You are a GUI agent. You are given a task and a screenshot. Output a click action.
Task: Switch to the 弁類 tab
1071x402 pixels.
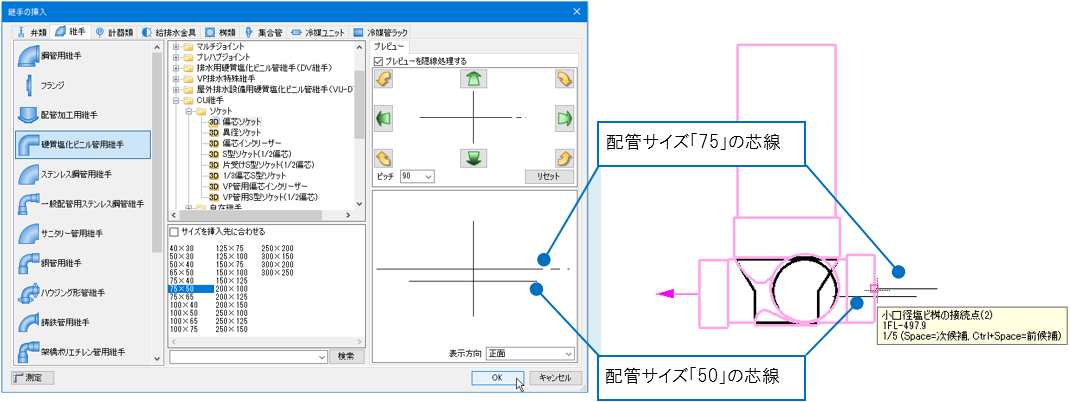(33, 32)
